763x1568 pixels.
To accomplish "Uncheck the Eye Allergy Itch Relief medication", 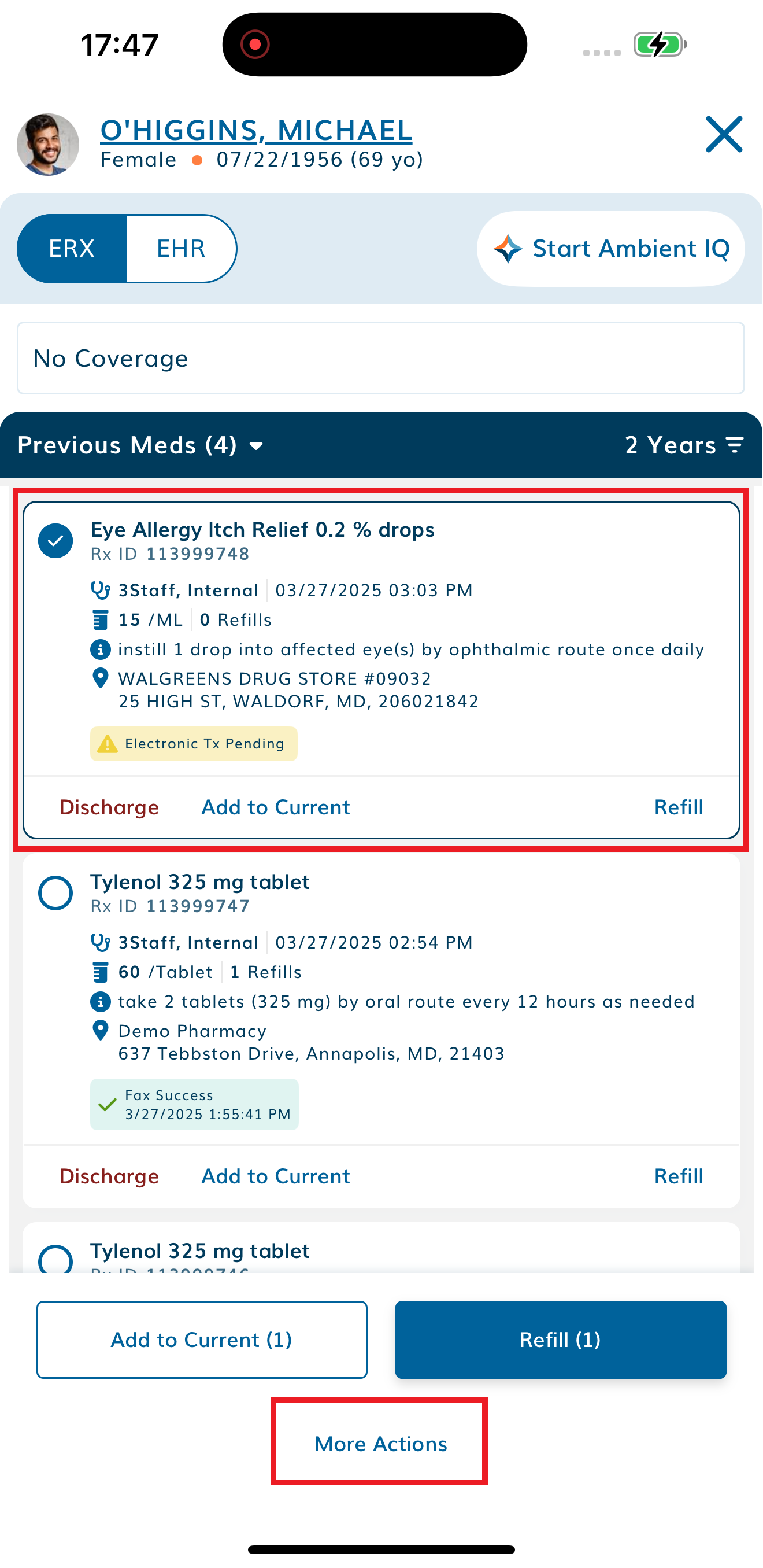I will click(55, 541).
